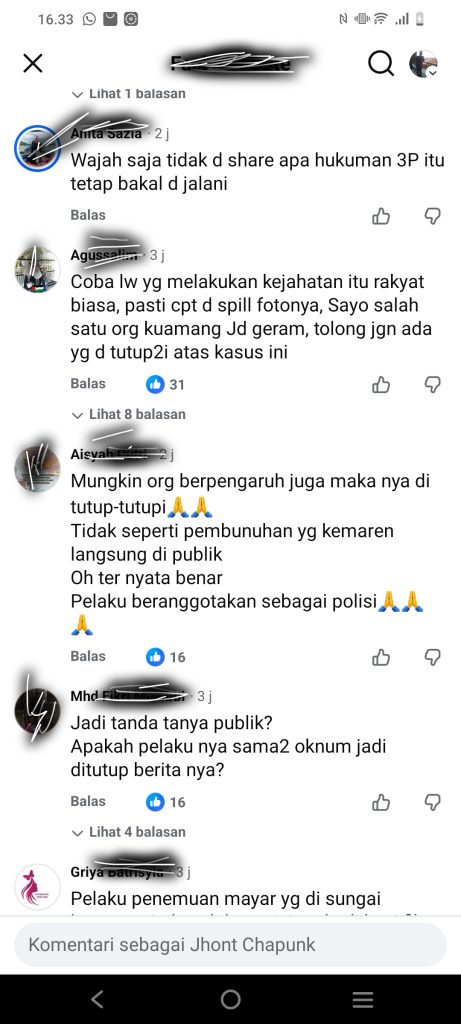
Task: View the 31 reactions count
Action: (165, 385)
